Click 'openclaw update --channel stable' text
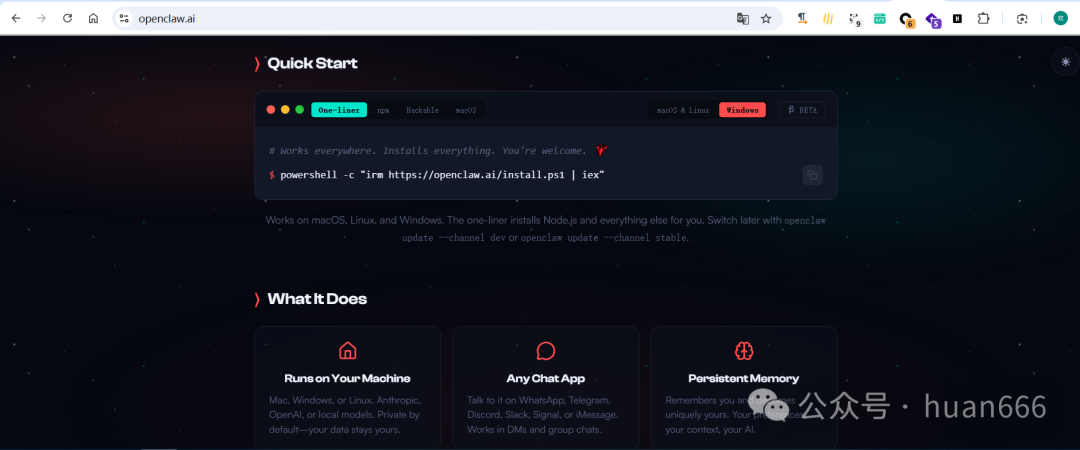The image size is (1080, 450). pyautogui.click(x=604, y=238)
